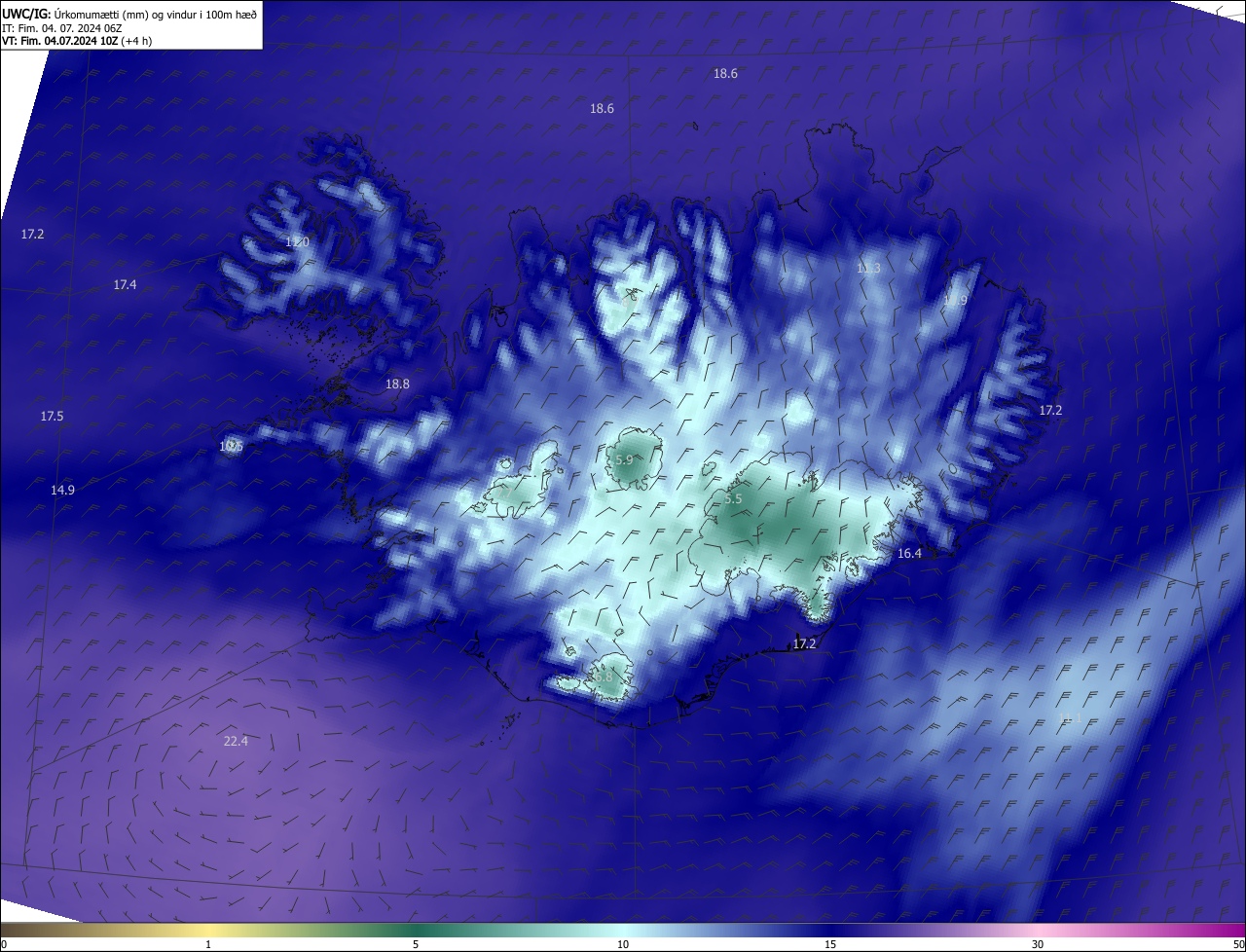This screenshot has width=1246, height=952.
Task: Click the colorbar tick label 0
Action: 3,944
